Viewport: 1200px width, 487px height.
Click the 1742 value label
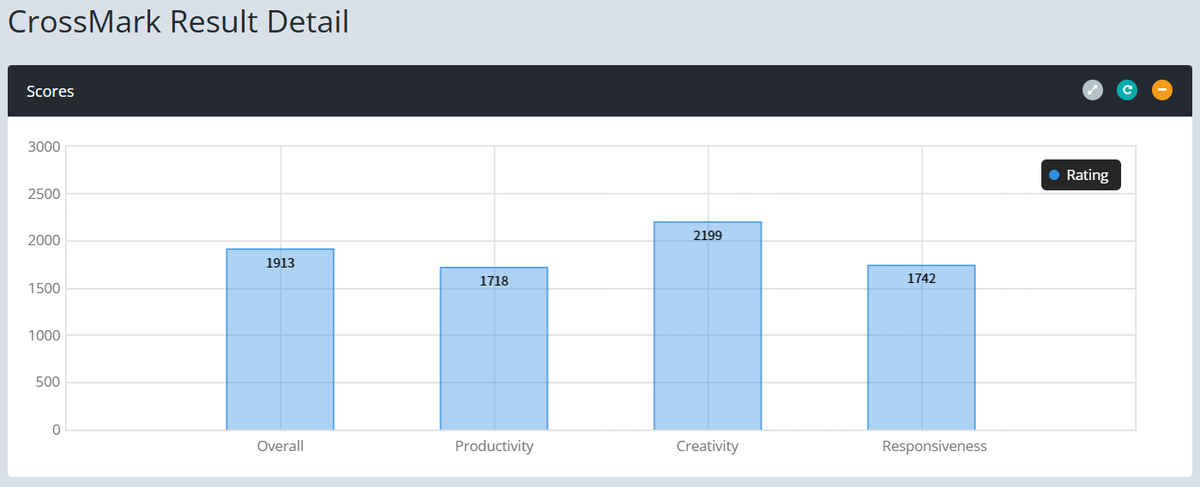coord(921,278)
